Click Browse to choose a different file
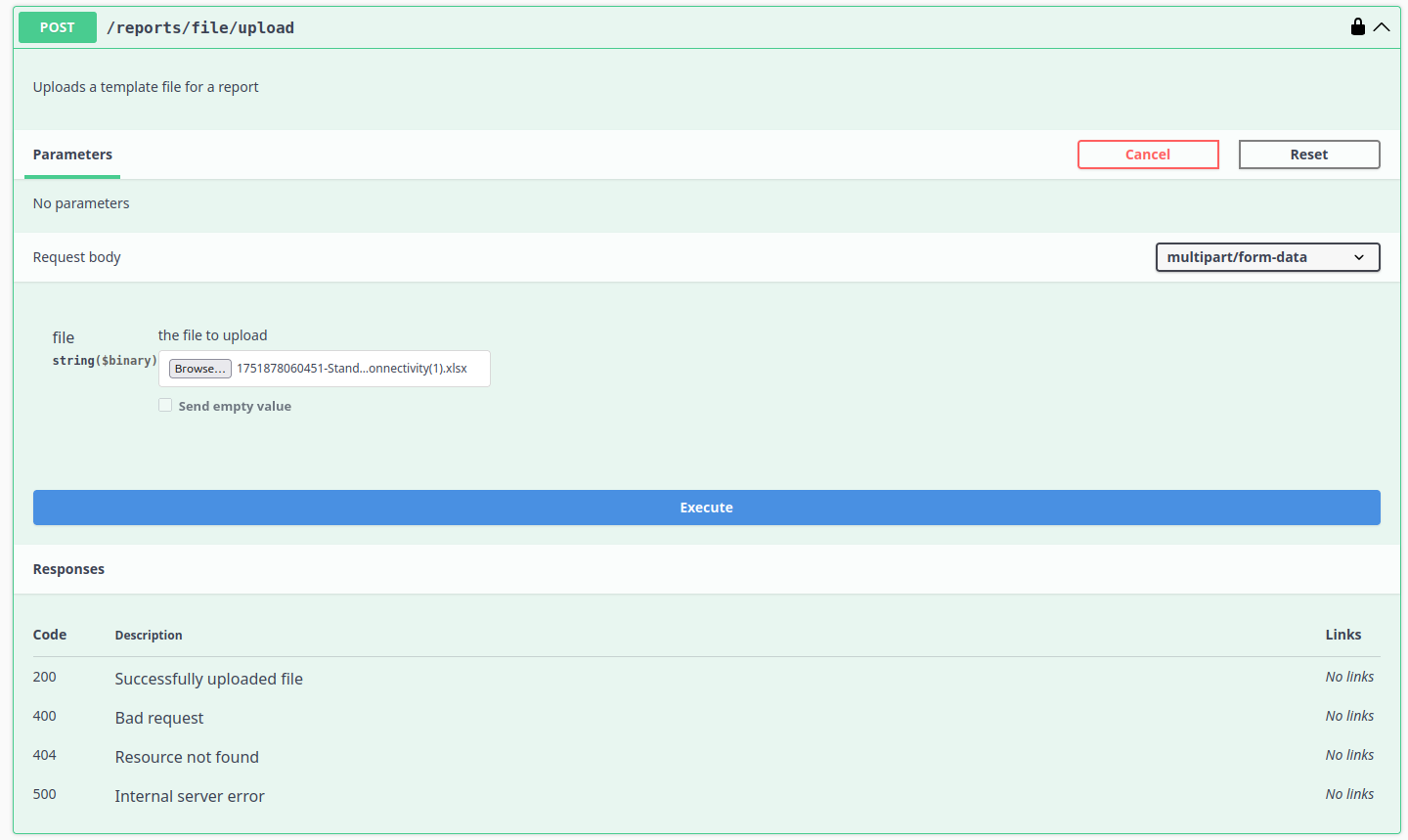 click(x=199, y=369)
